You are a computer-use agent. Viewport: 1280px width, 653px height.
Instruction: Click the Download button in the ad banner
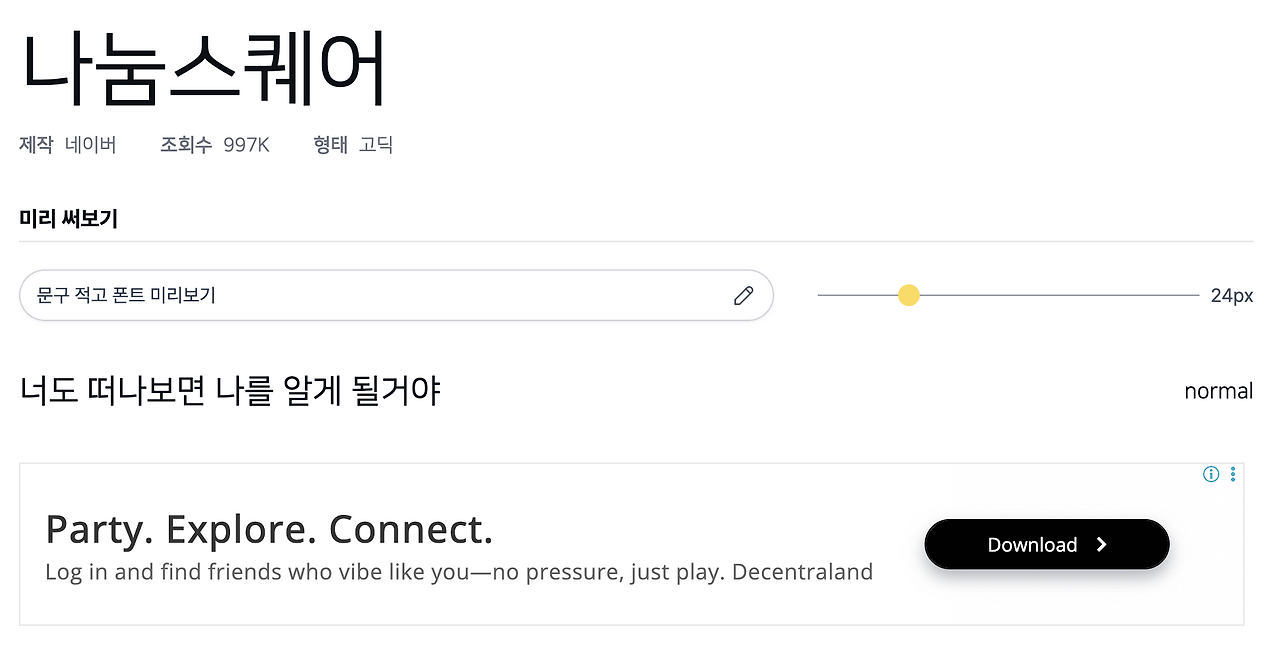(1046, 544)
